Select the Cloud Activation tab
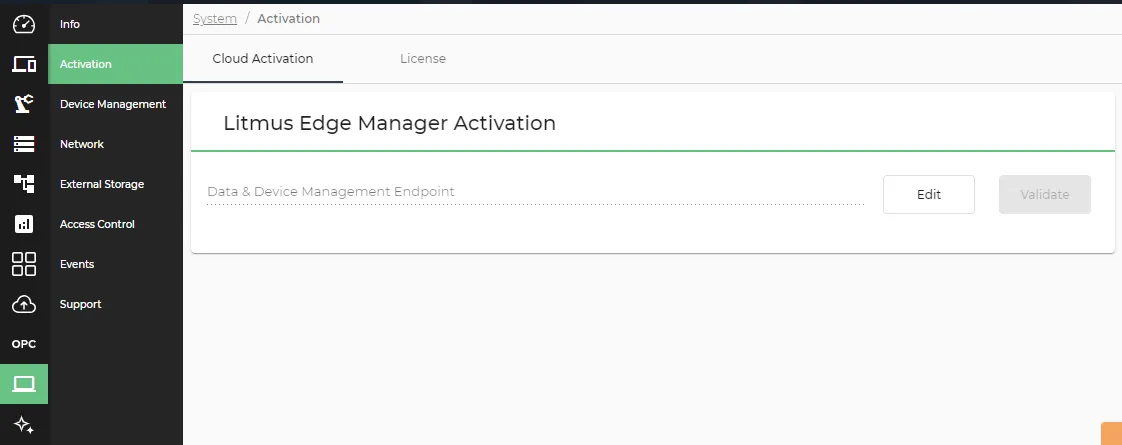Image resolution: width=1122 pixels, height=445 pixels. tap(263, 59)
